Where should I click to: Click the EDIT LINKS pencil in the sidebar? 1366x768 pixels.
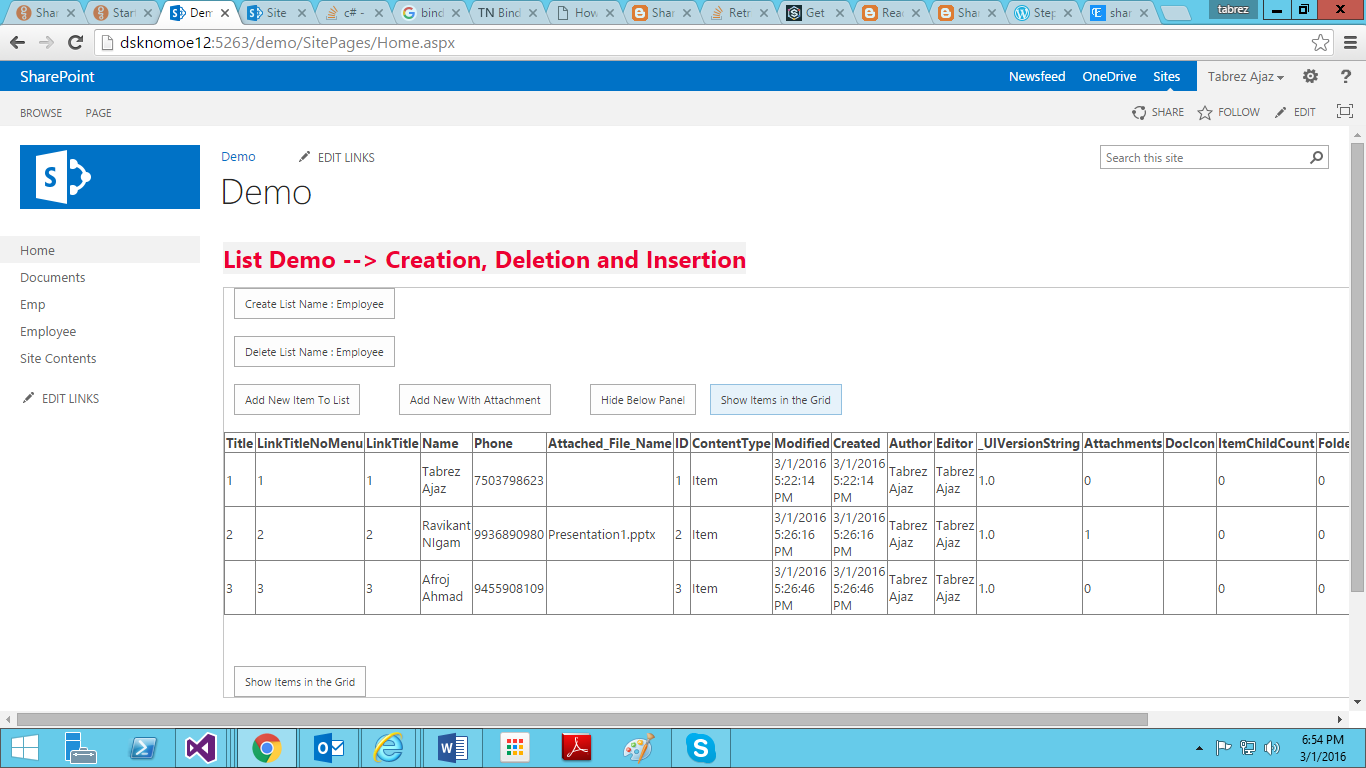(30, 397)
